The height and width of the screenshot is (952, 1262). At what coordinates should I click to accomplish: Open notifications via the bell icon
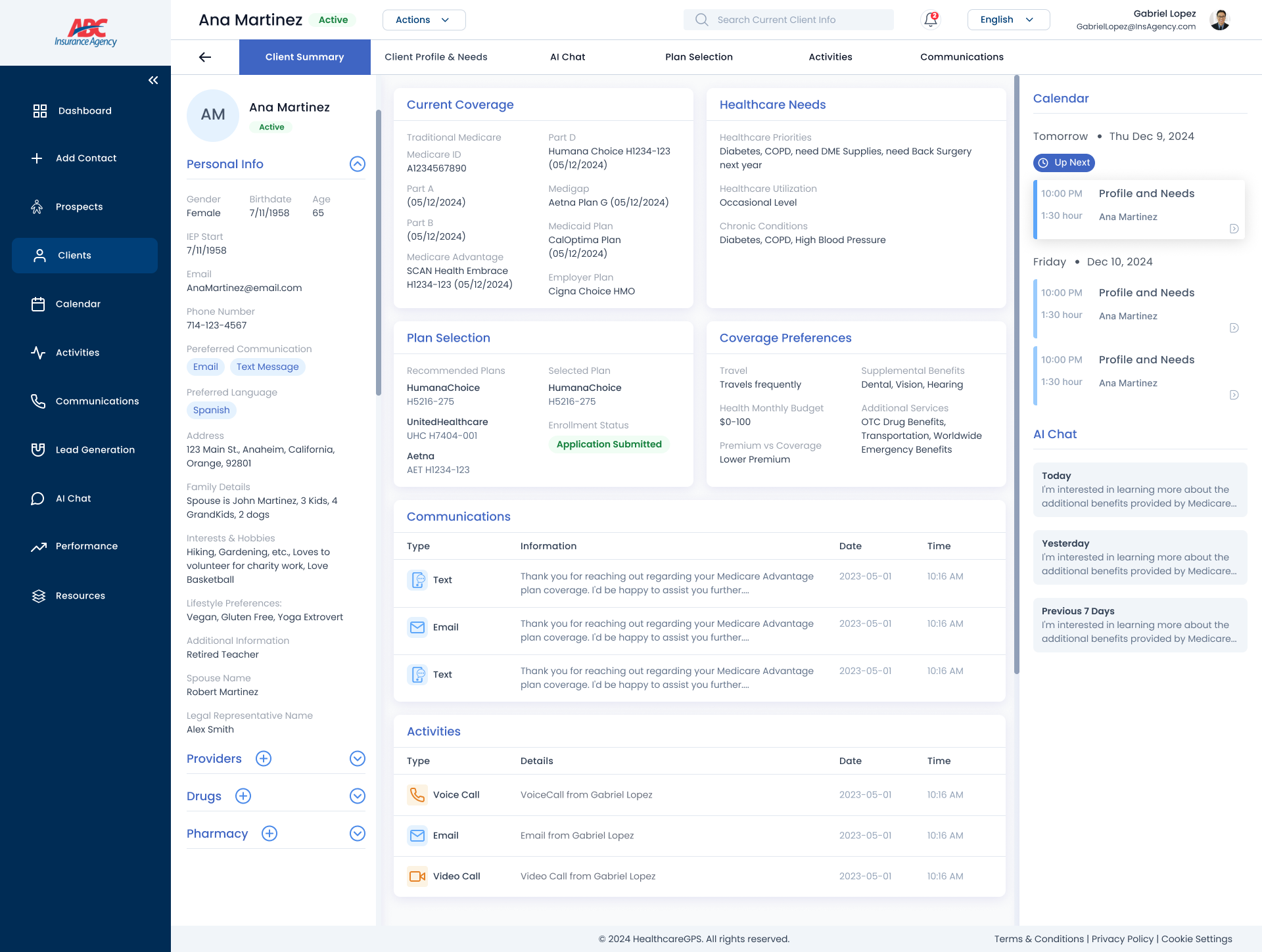tap(929, 20)
